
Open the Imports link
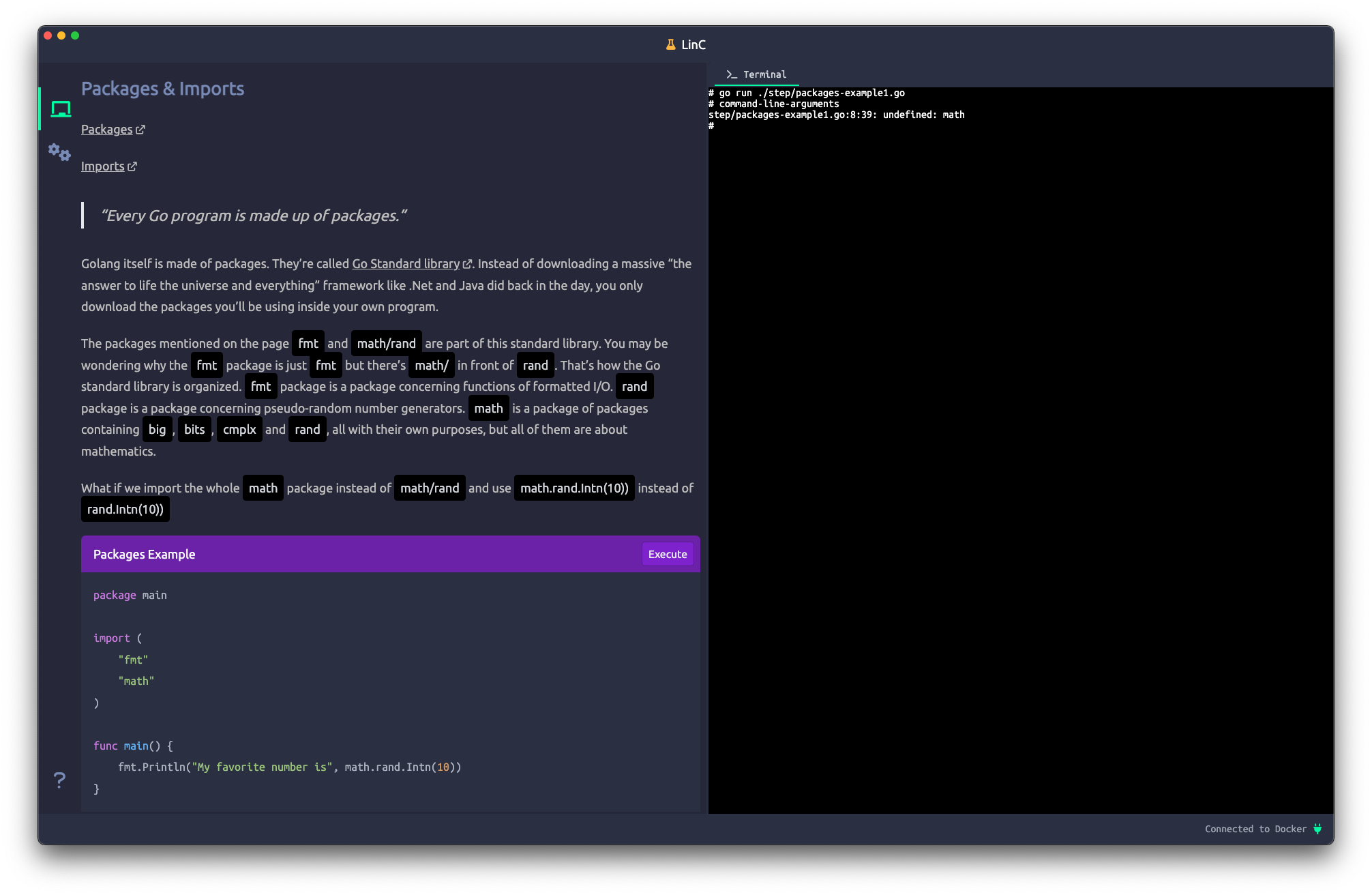(x=102, y=166)
